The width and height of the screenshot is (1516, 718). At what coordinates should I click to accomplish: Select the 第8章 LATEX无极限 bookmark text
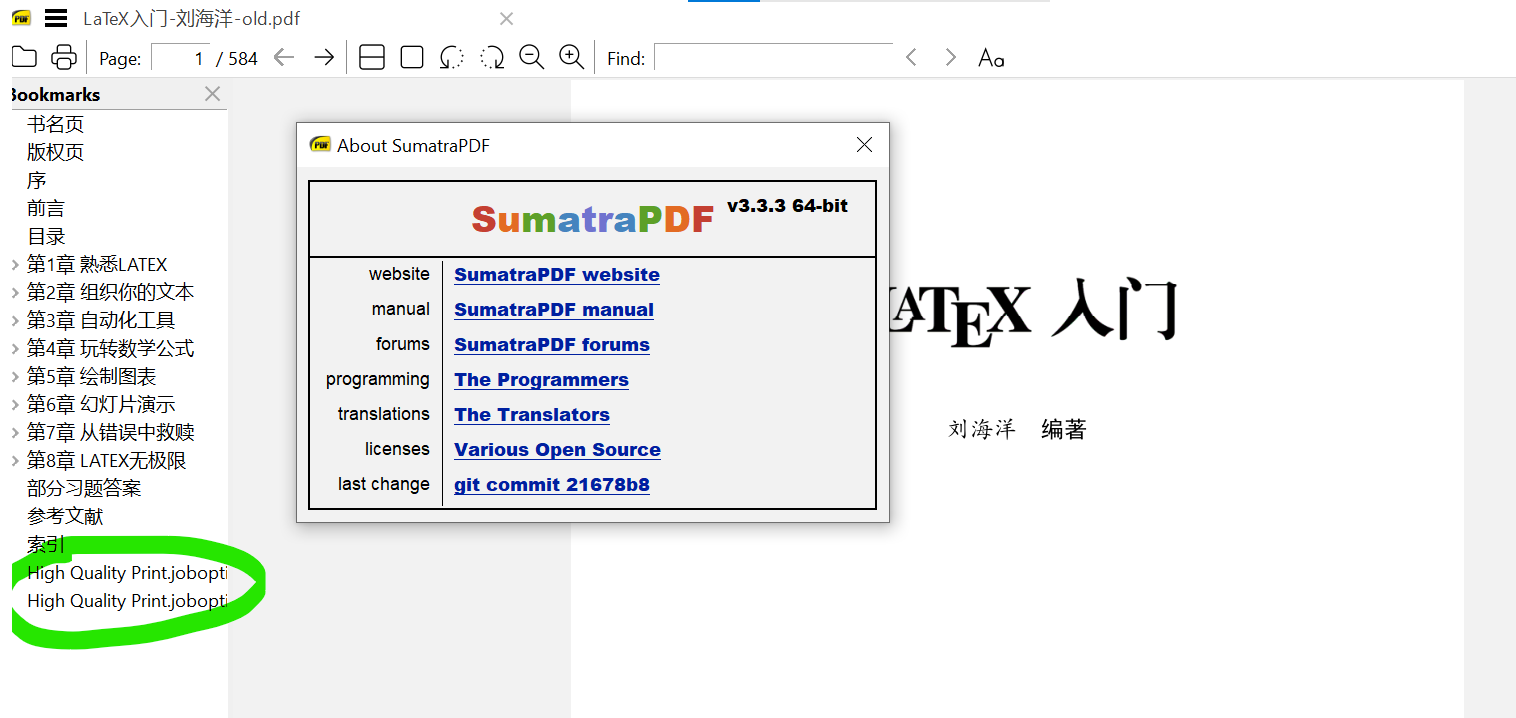106,460
